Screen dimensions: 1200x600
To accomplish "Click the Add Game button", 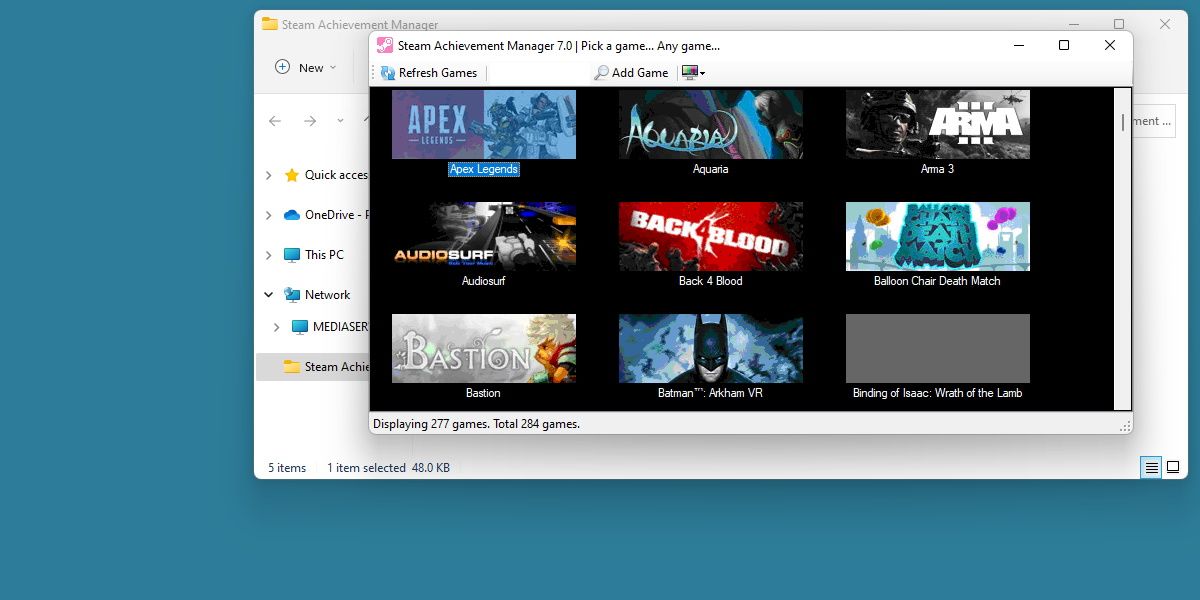I will pyautogui.click(x=632, y=72).
